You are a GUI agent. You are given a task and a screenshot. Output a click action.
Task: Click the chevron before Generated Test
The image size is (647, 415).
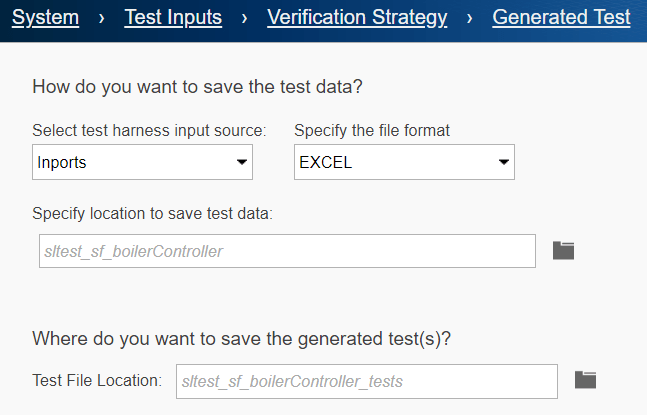click(x=470, y=17)
